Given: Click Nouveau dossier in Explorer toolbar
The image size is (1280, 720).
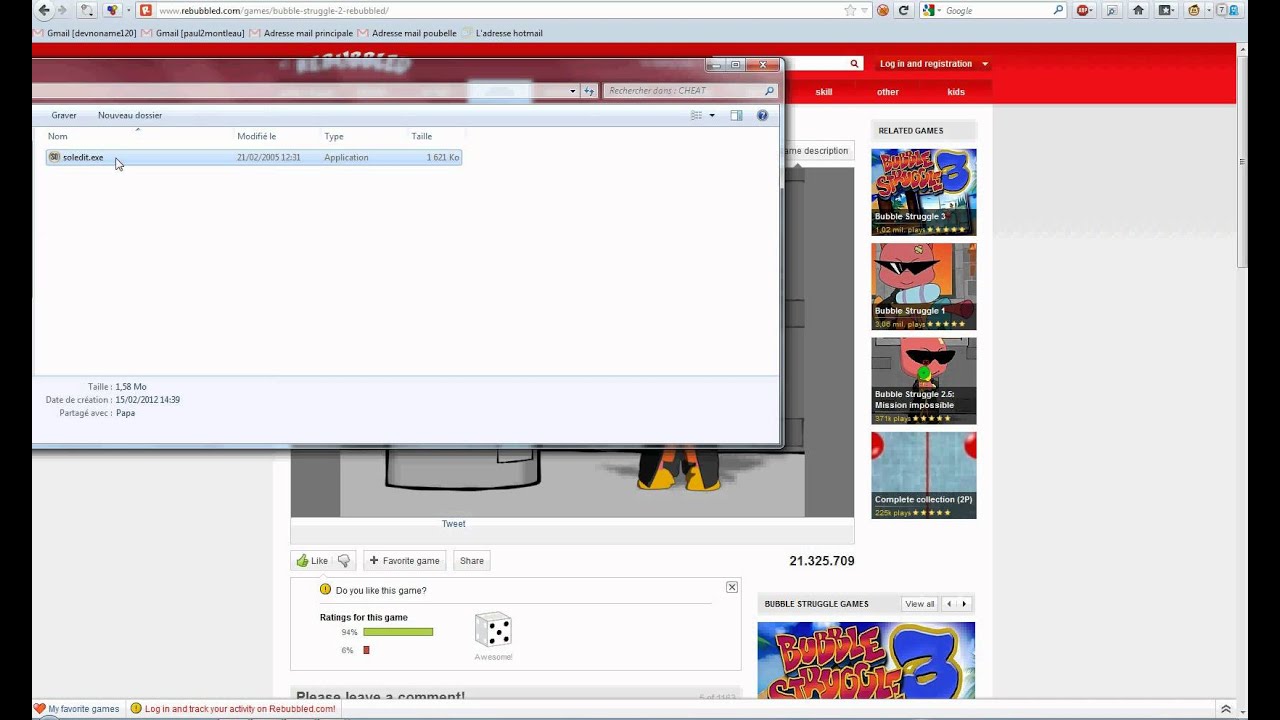Looking at the screenshot, I should [x=130, y=115].
